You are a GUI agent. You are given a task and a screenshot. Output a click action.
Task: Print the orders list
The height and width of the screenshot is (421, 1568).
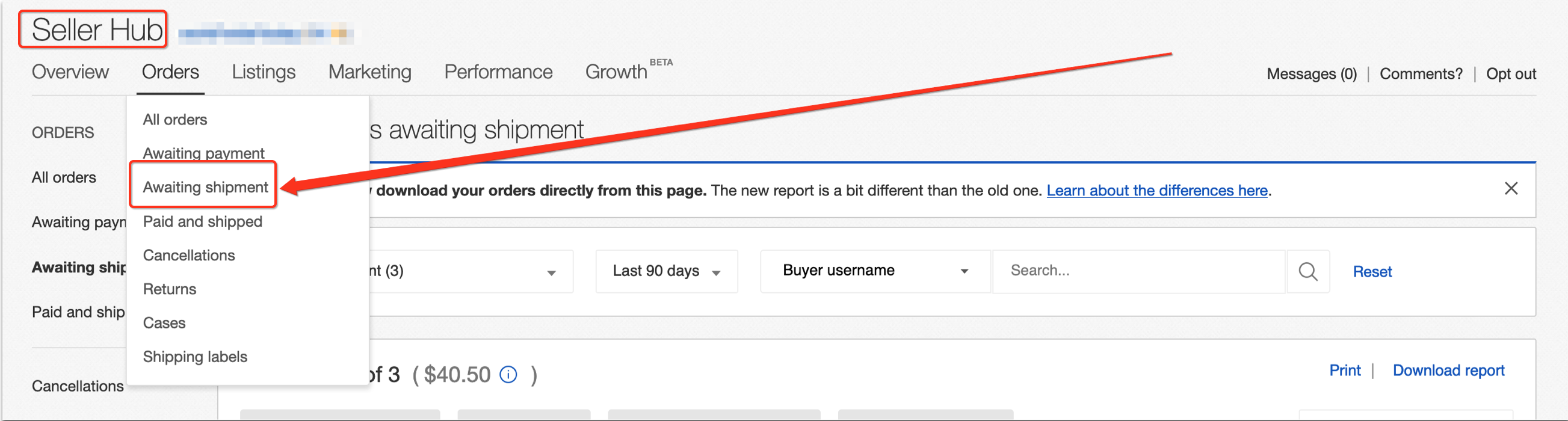pos(1345,370)
